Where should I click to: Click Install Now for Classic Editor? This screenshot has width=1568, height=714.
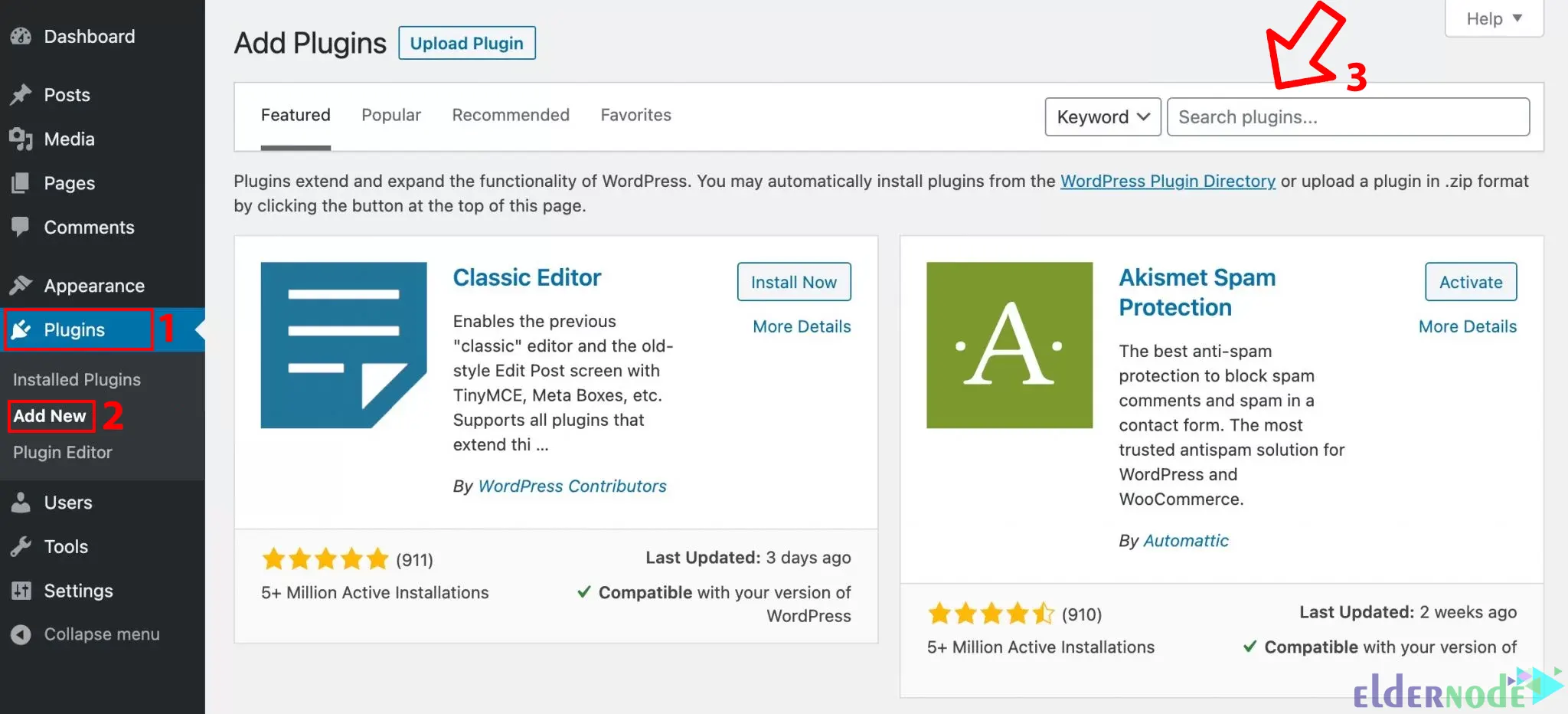pyautogui.click(x=794, y=282)
